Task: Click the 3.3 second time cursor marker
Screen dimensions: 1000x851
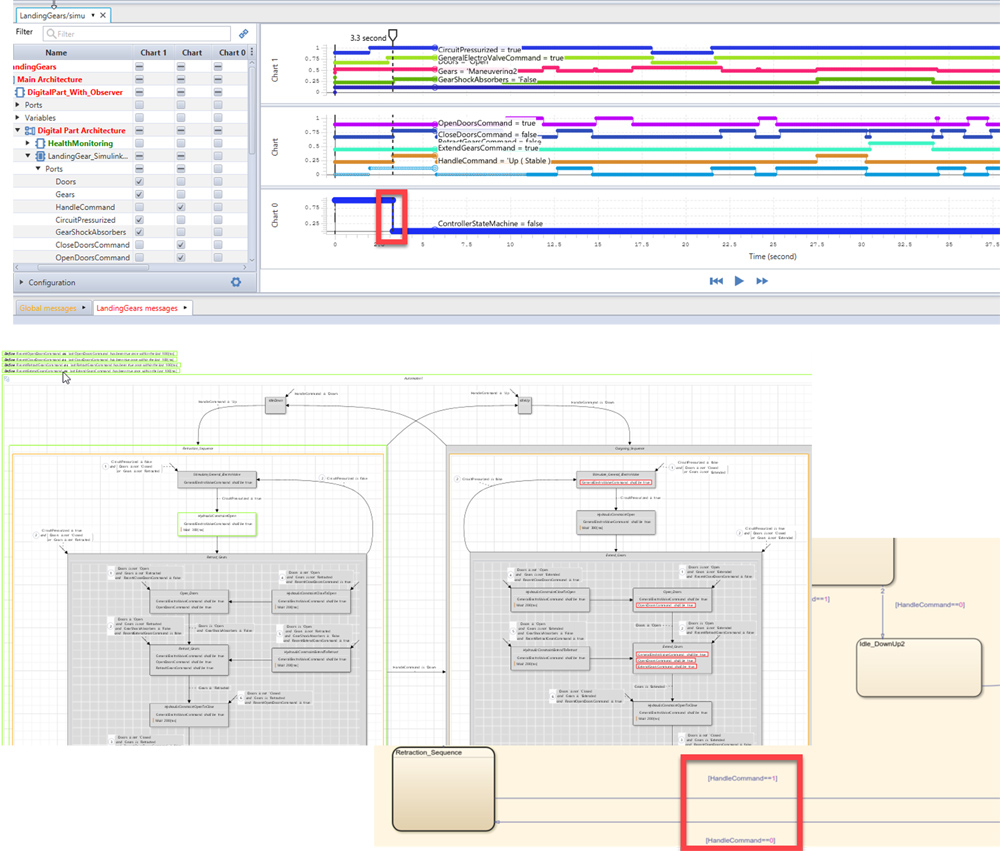Action: (x=393, y=36)
